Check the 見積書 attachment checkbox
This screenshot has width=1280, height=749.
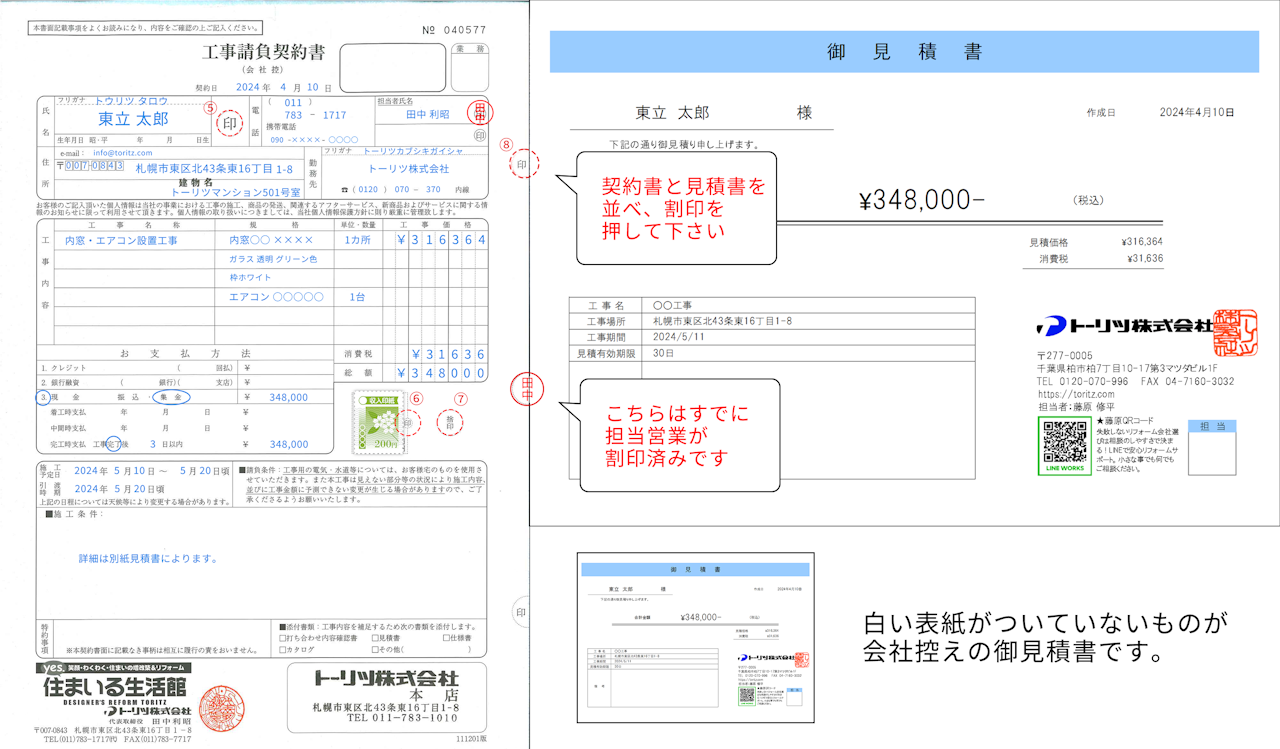tap(375, 637)
